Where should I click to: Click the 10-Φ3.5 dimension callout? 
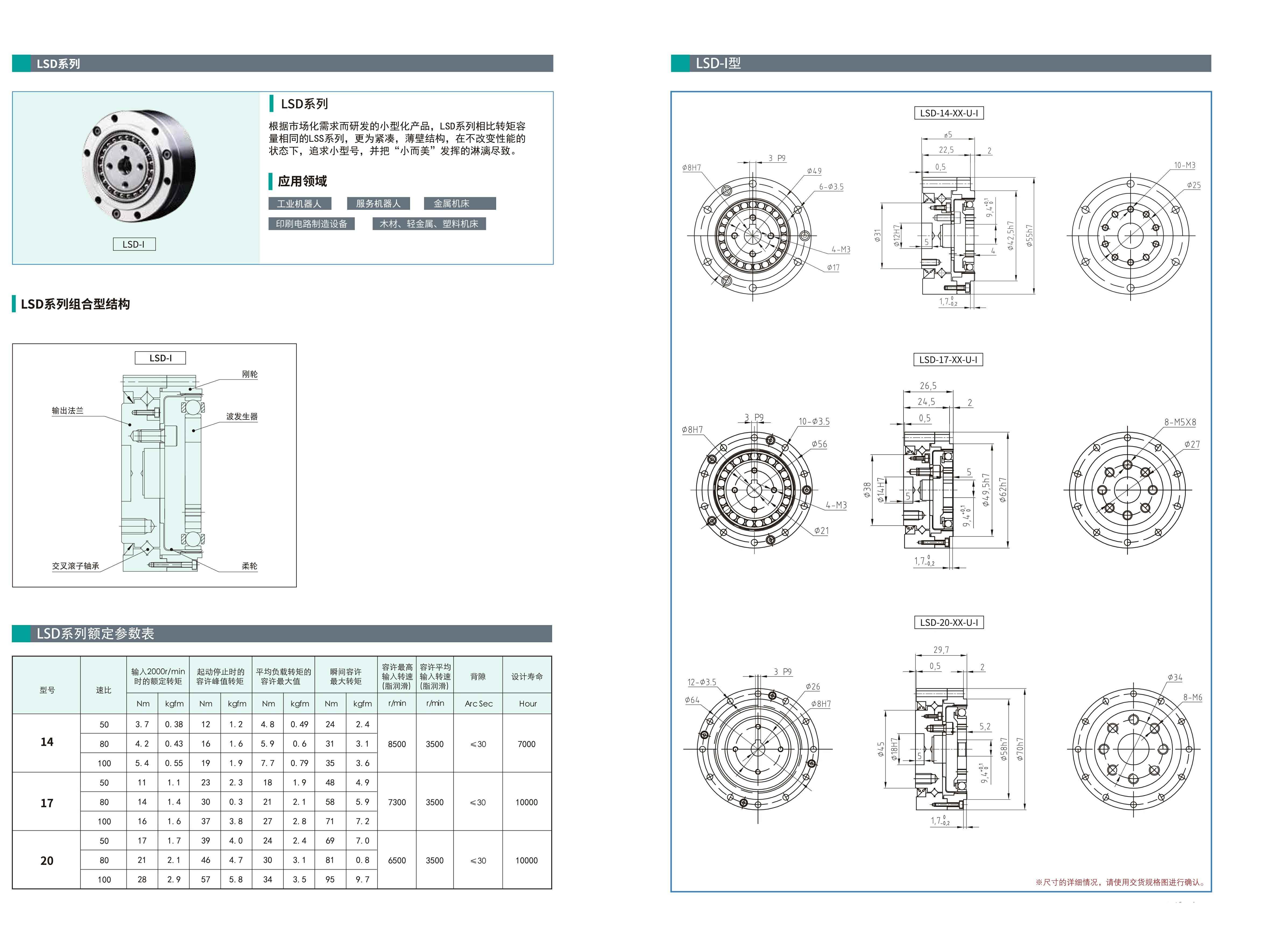pyautogui.click(x=814, y=421)
